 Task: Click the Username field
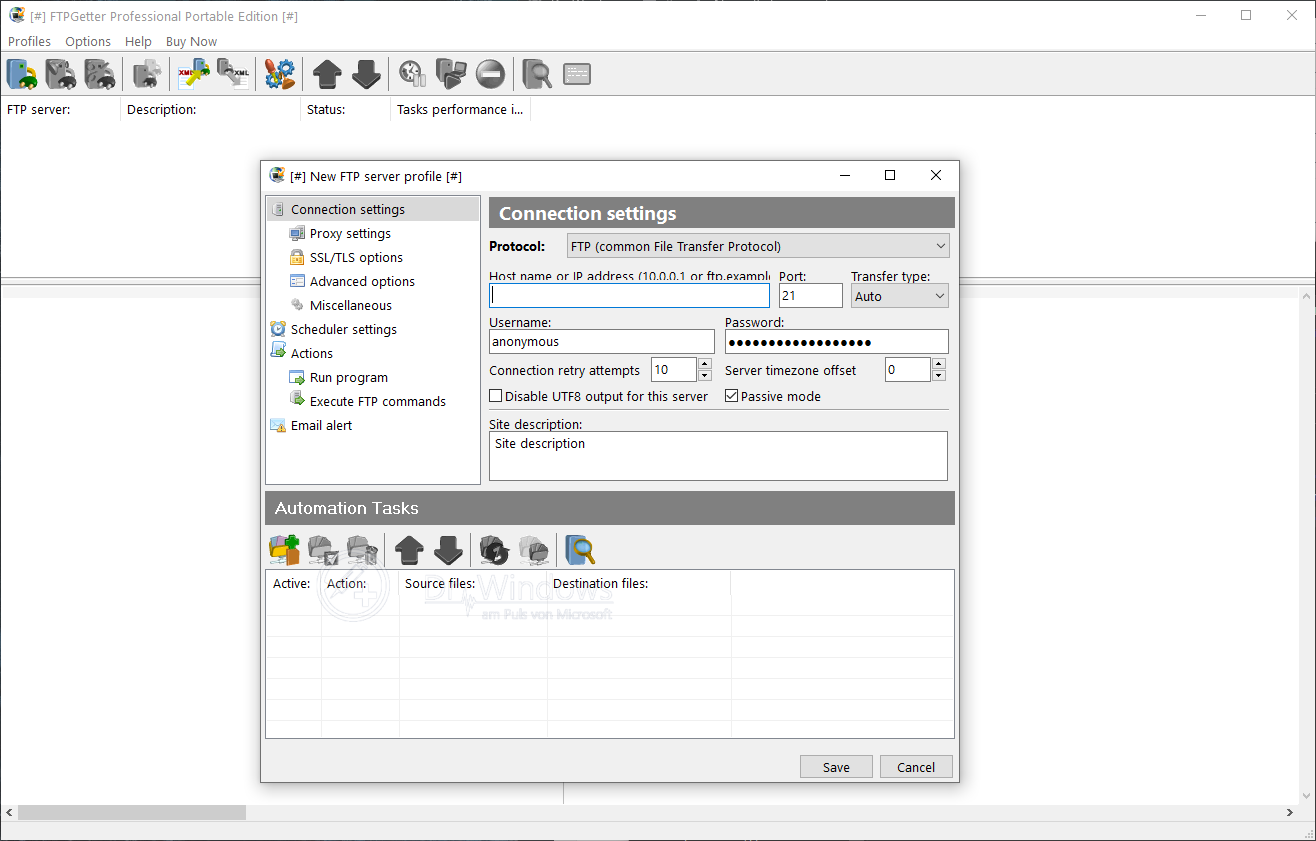[602, 341]
